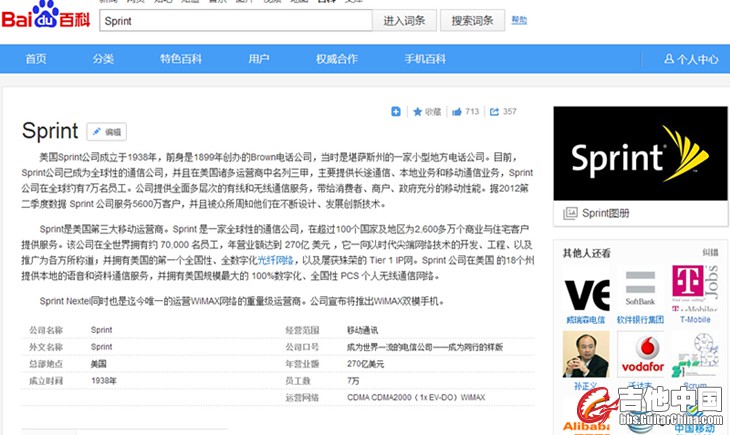Click the 公司名称 value Sprint
Screen dimensions: 730x435
101,330
